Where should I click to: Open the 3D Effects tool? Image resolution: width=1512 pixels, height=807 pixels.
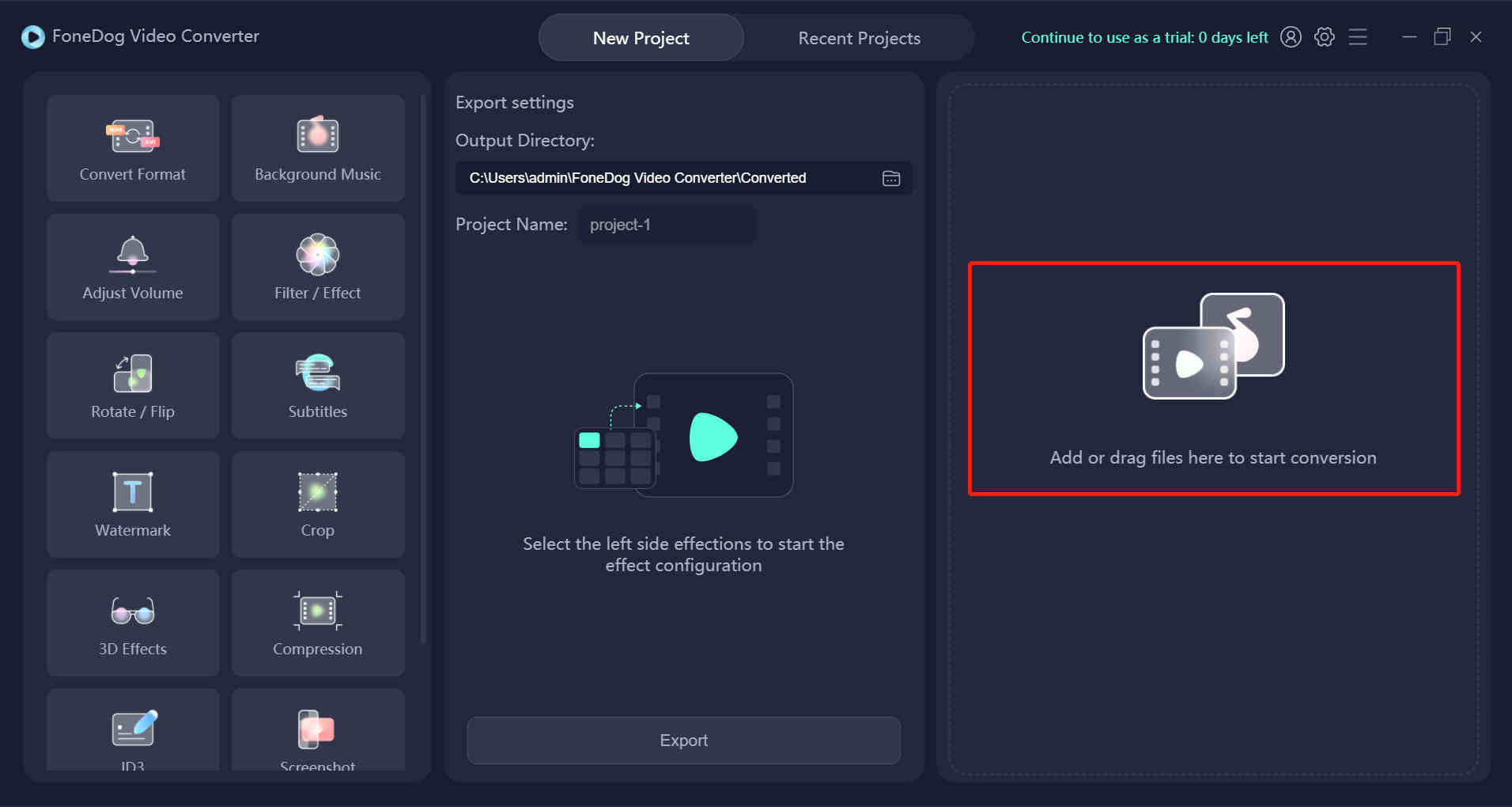(x=133, y=623)
